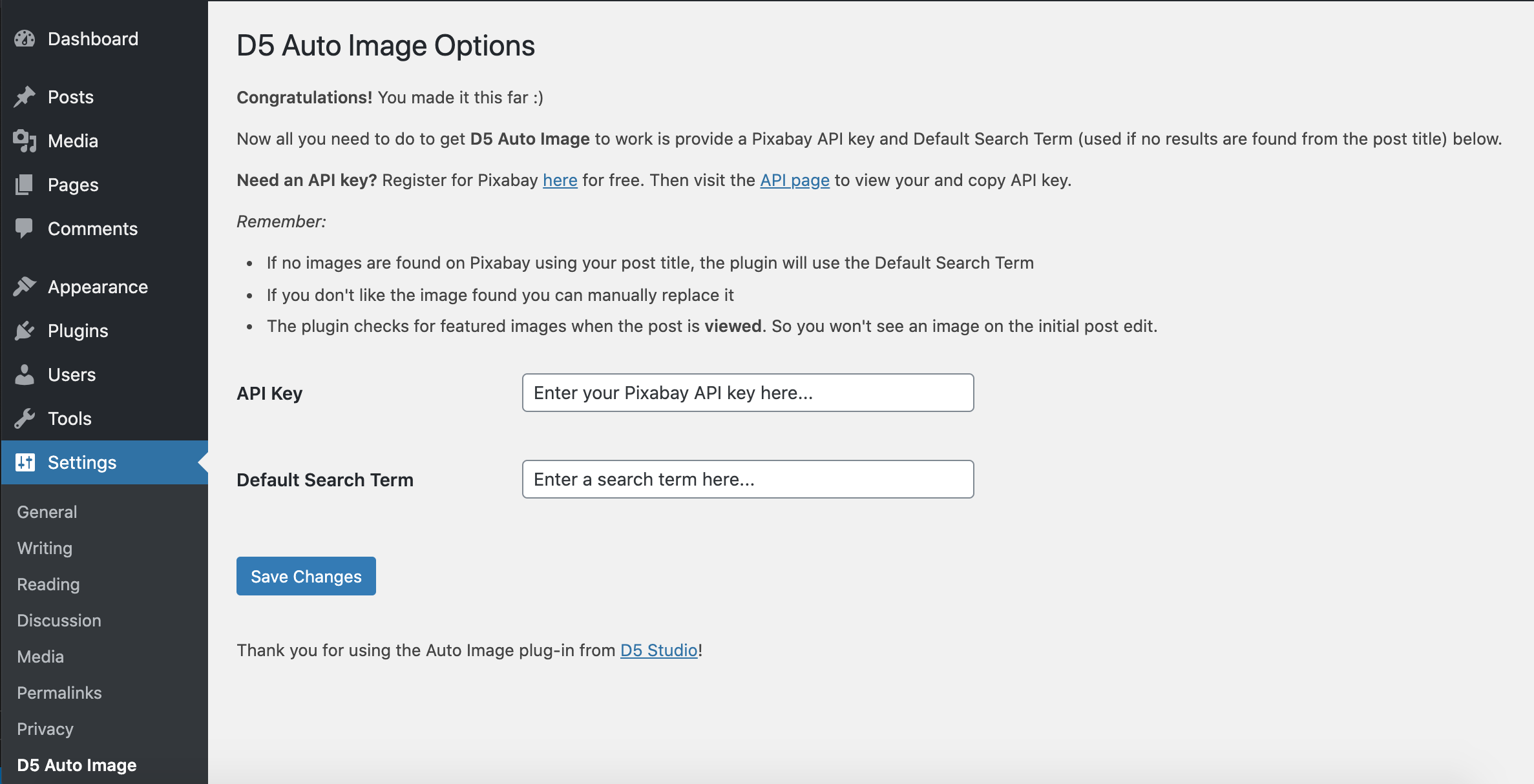Open the Media settings submenu item
The width and height of the screenshot is (1534, 784).
(x=41, y=656)
